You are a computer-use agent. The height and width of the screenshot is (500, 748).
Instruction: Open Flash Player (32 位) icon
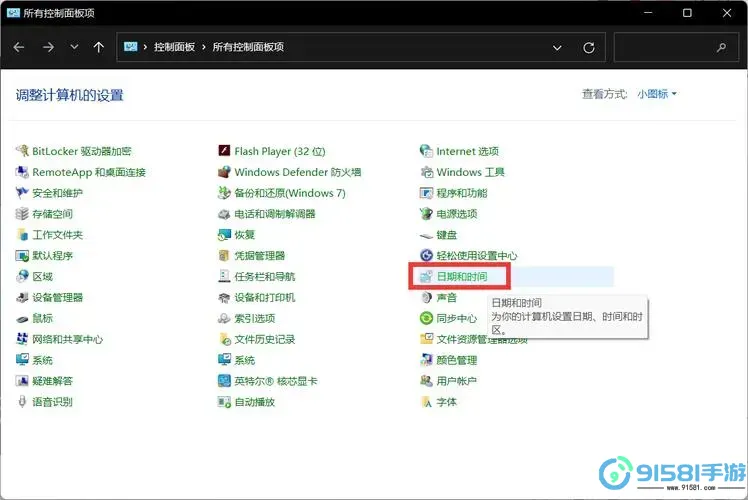pyautogui.click(x=225, y=151)
